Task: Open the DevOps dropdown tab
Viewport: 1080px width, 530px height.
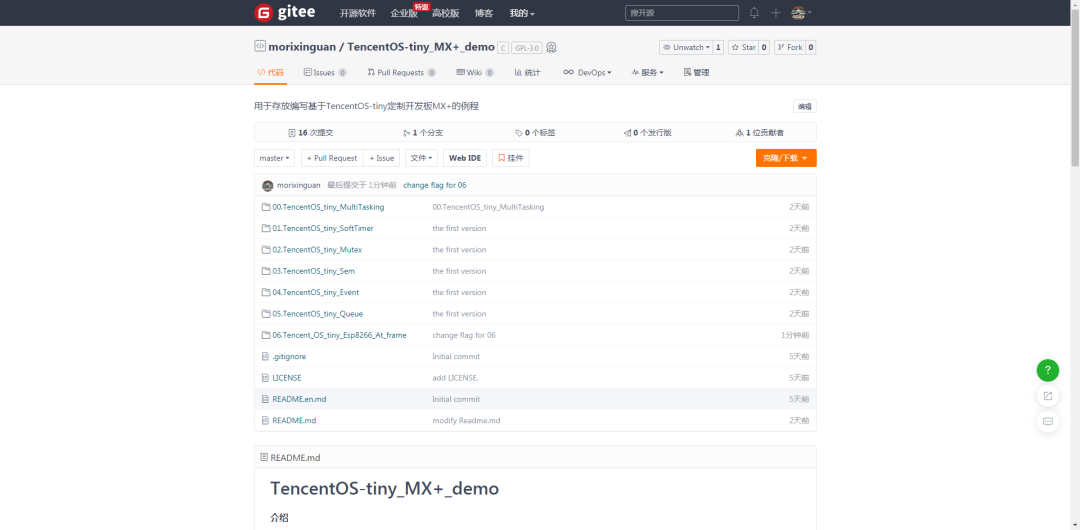Action: [587, 72]
